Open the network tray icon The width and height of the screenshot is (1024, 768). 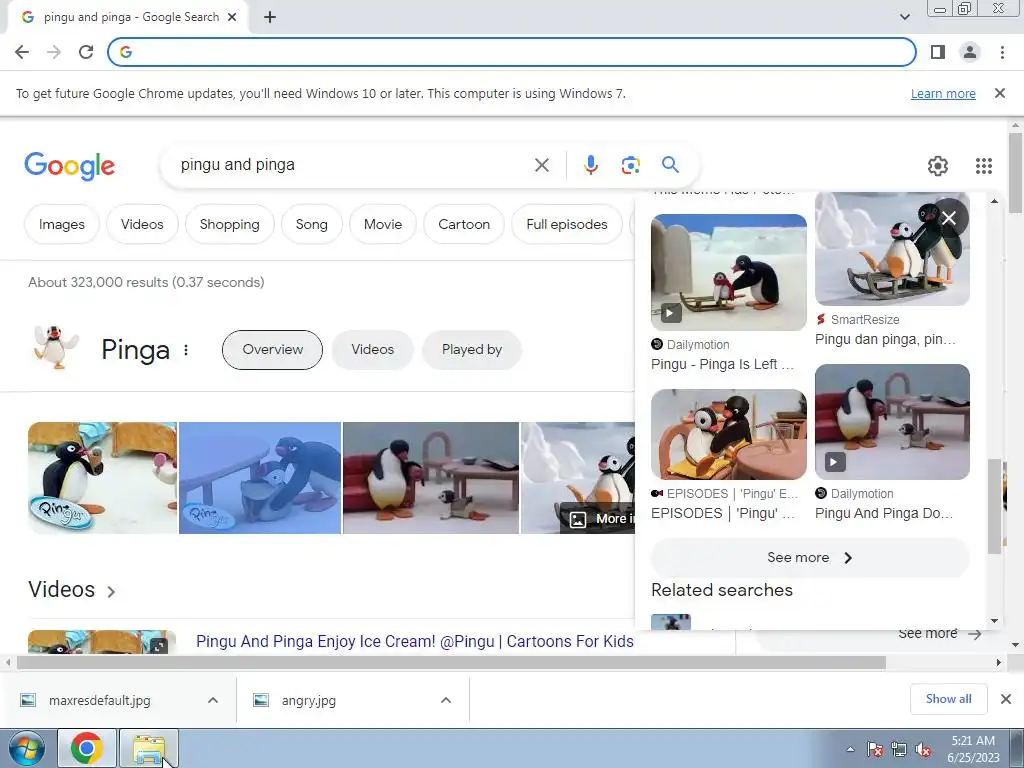click(899, 749)
